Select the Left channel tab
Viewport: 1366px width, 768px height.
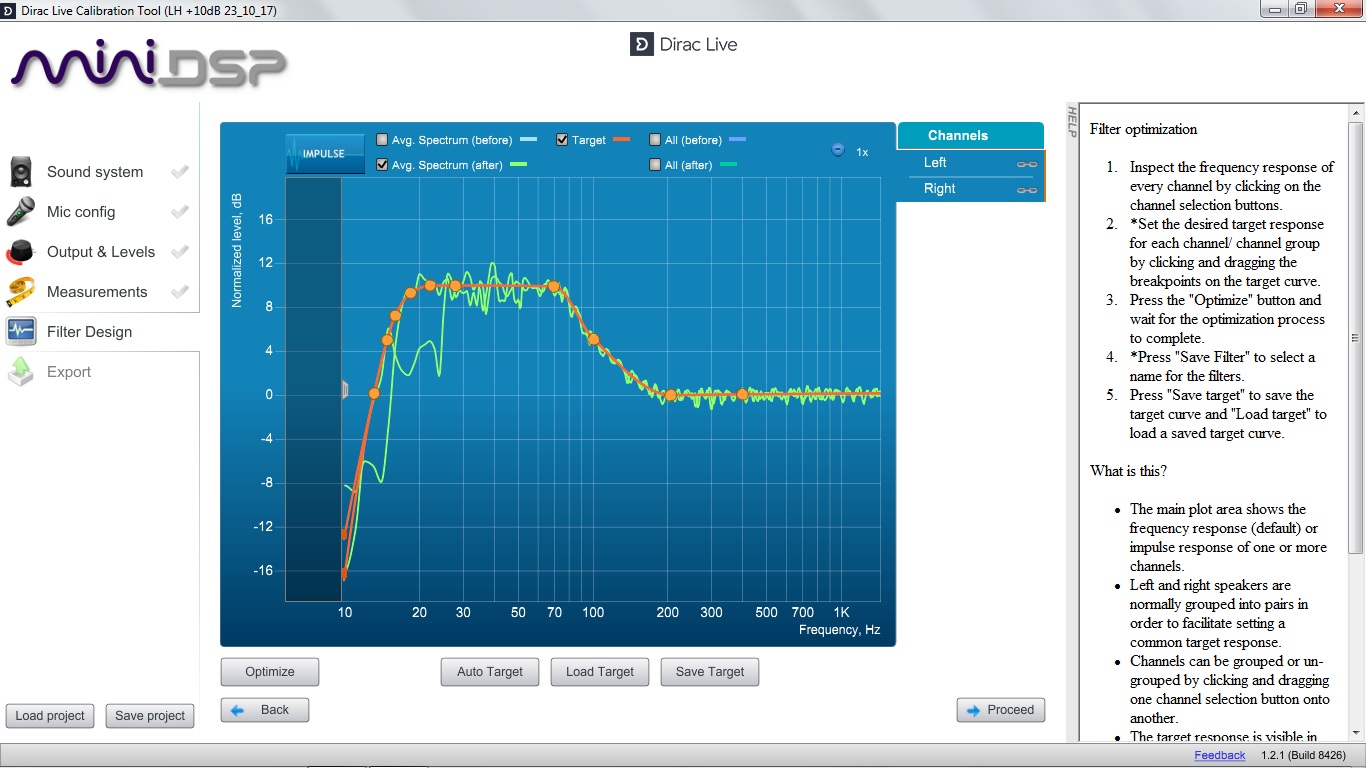coord(935,163)
